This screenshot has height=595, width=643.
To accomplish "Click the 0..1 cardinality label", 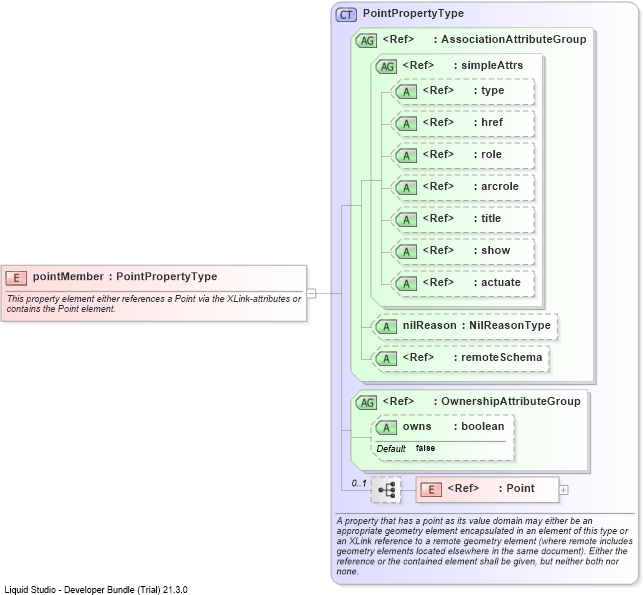I will [x=359, y=483].
